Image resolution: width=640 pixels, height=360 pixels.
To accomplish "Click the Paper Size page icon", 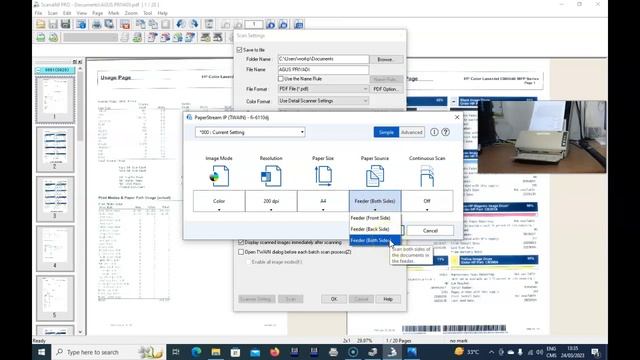I will (323, 176).
